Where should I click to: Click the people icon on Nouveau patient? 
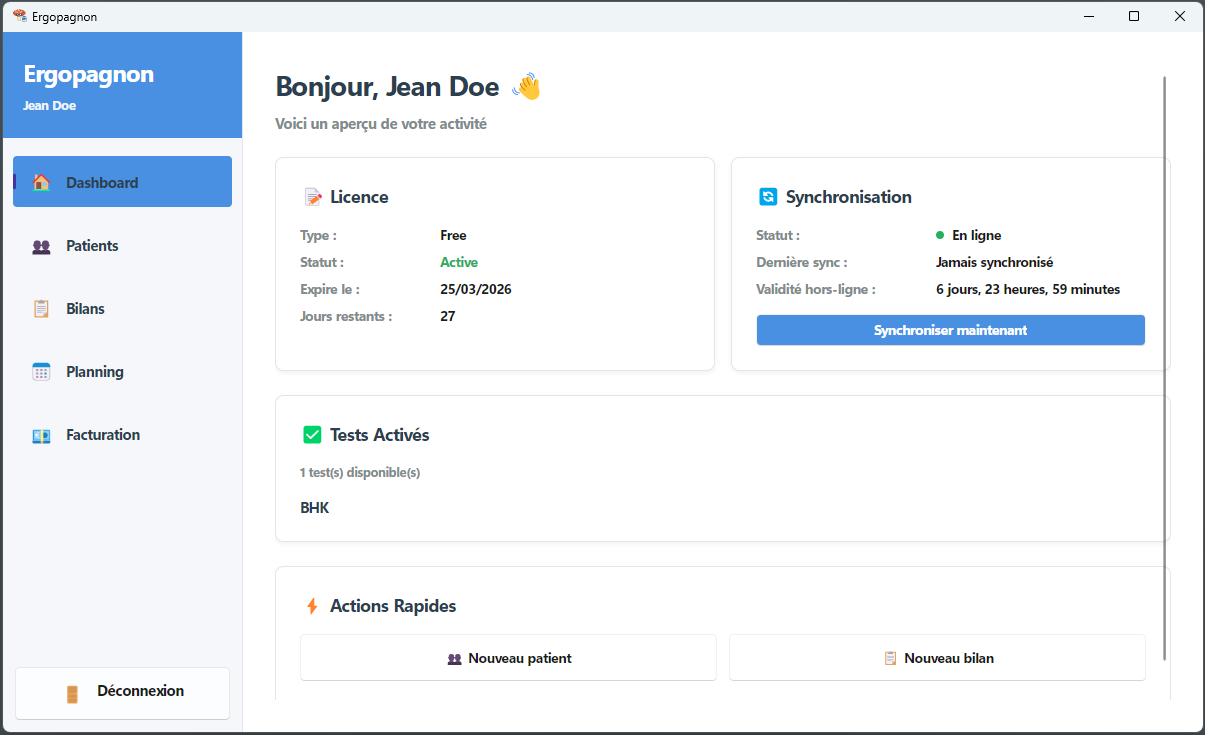(454, 659)
